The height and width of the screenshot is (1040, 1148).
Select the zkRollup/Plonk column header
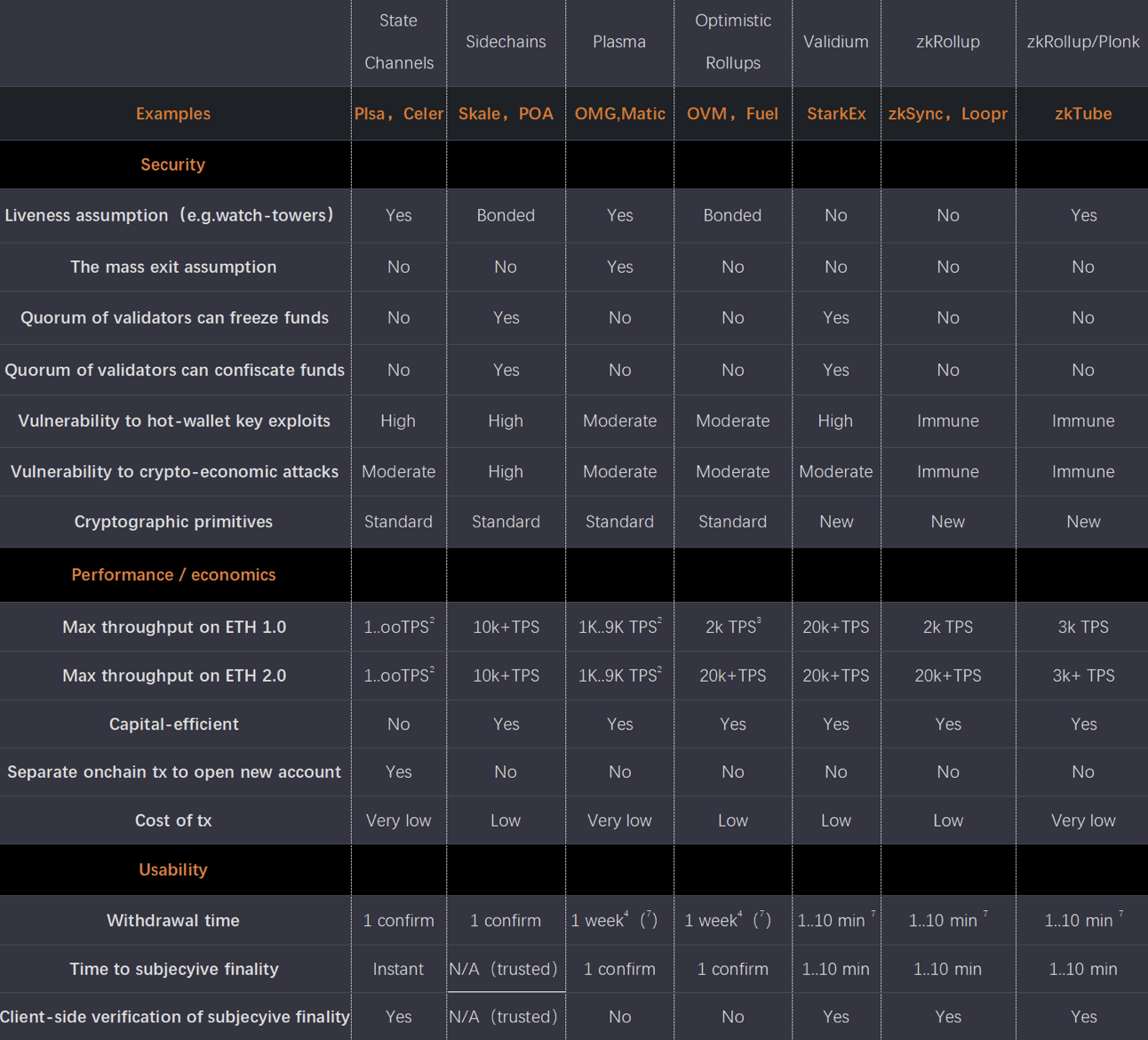pyautogui.click(x=1082, y=42)
